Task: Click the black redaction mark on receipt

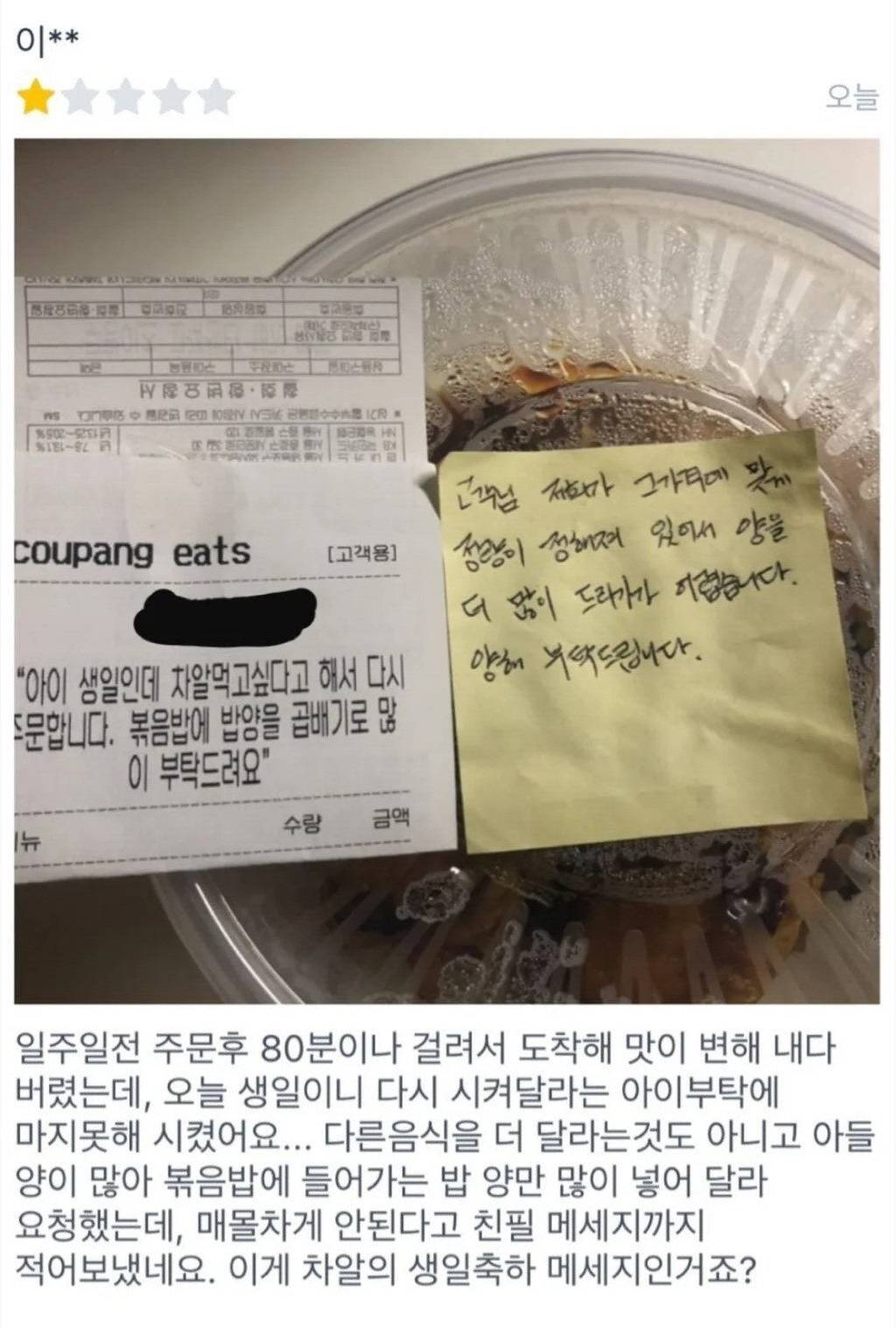Action: pos(224,612)
